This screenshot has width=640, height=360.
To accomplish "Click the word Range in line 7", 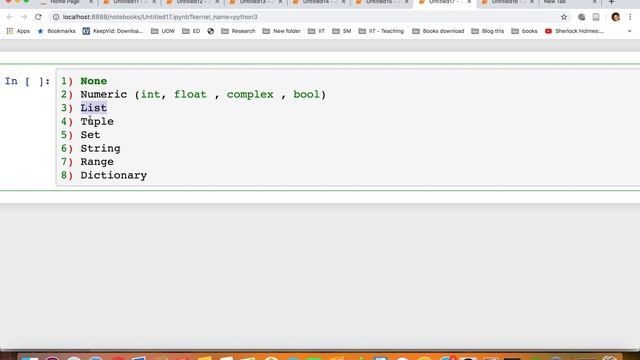I will click(x=97, y=162).
